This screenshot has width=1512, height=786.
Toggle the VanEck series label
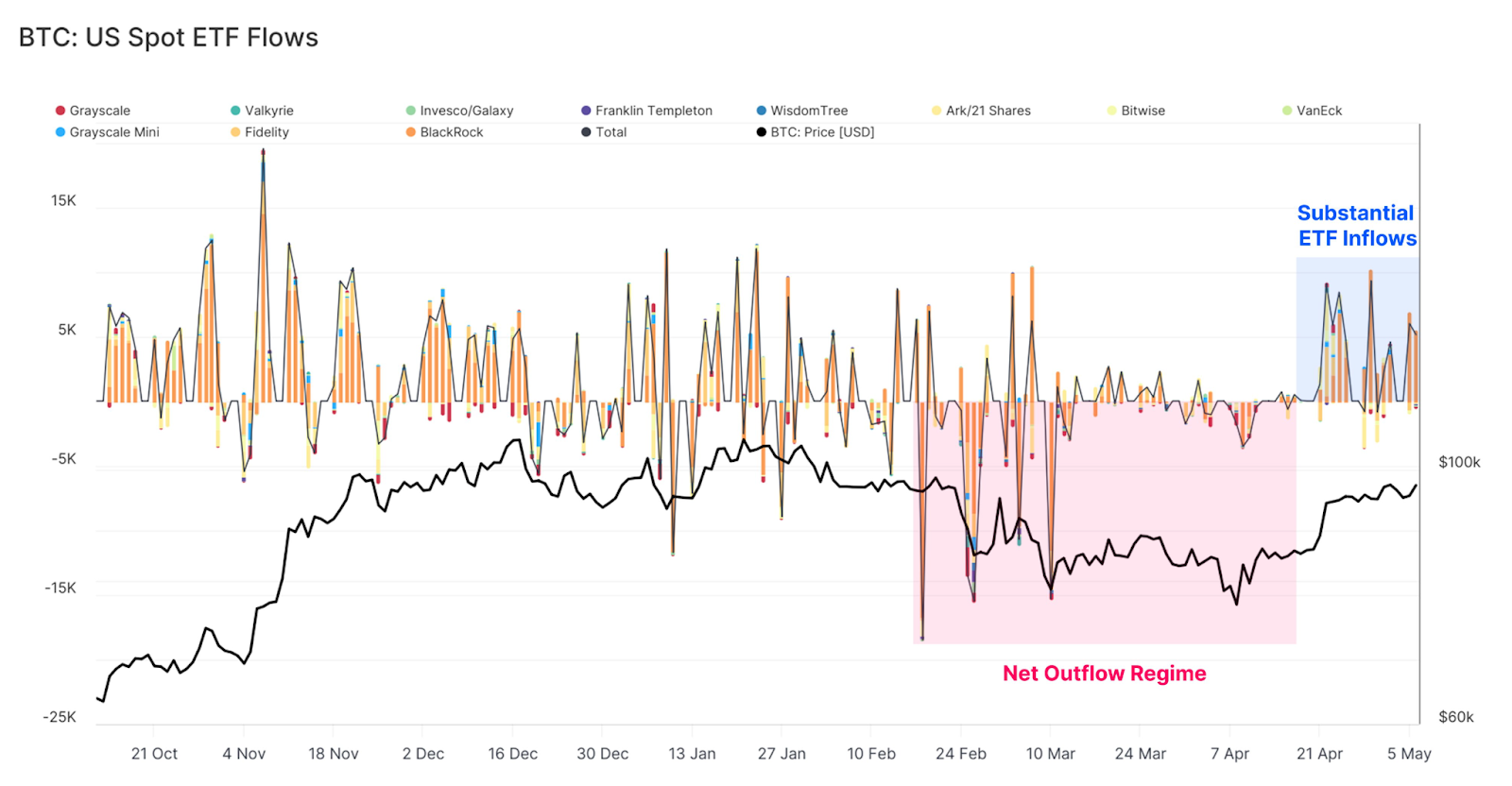[x=1319, y=111]
